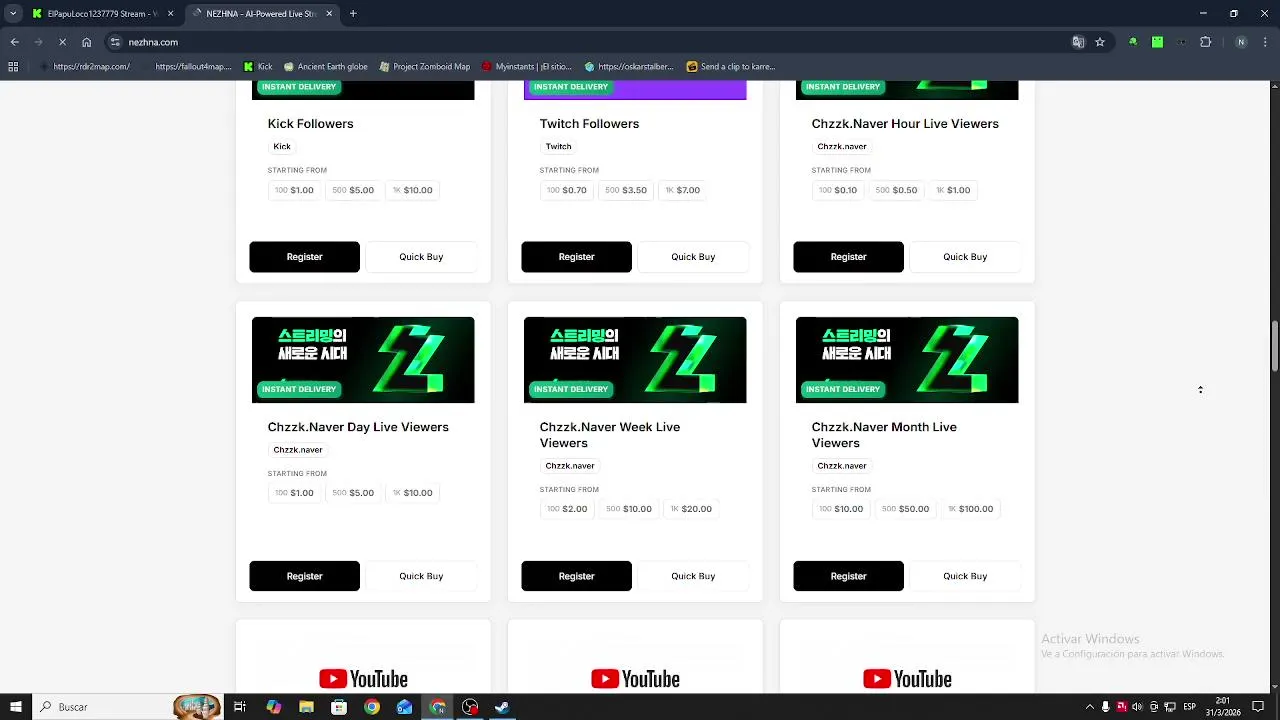Select the 1K $100.00 Month Live Viewers price
The width and height of the screenshot is (1280, 720).
click(x=971, y=509)
